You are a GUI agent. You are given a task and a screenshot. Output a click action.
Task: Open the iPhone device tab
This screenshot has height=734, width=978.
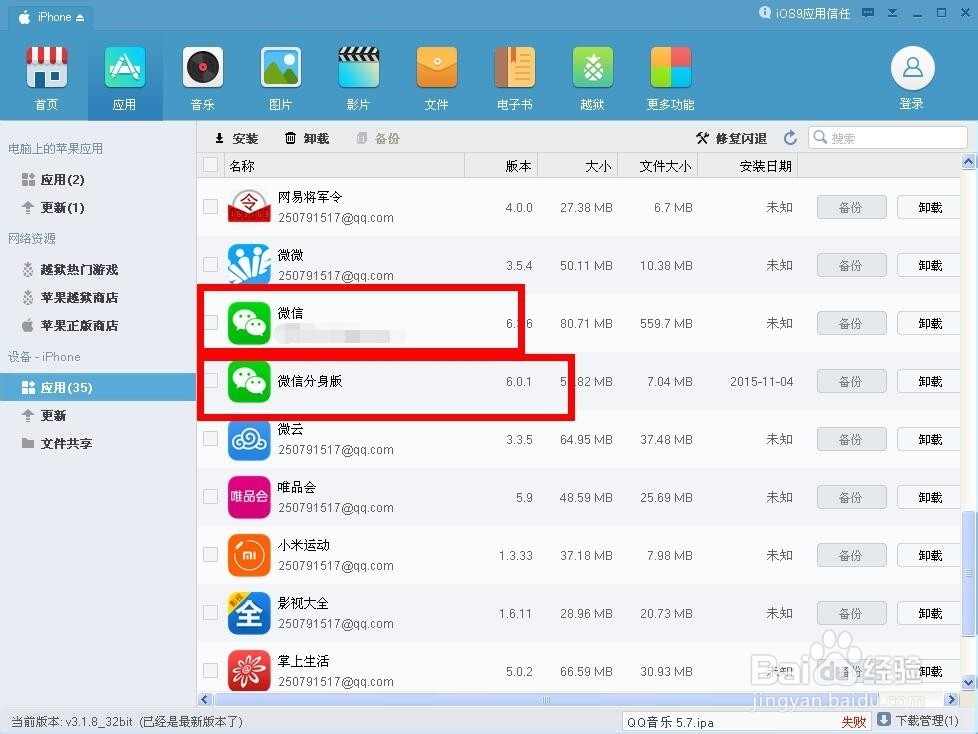[x=49, y=16]
